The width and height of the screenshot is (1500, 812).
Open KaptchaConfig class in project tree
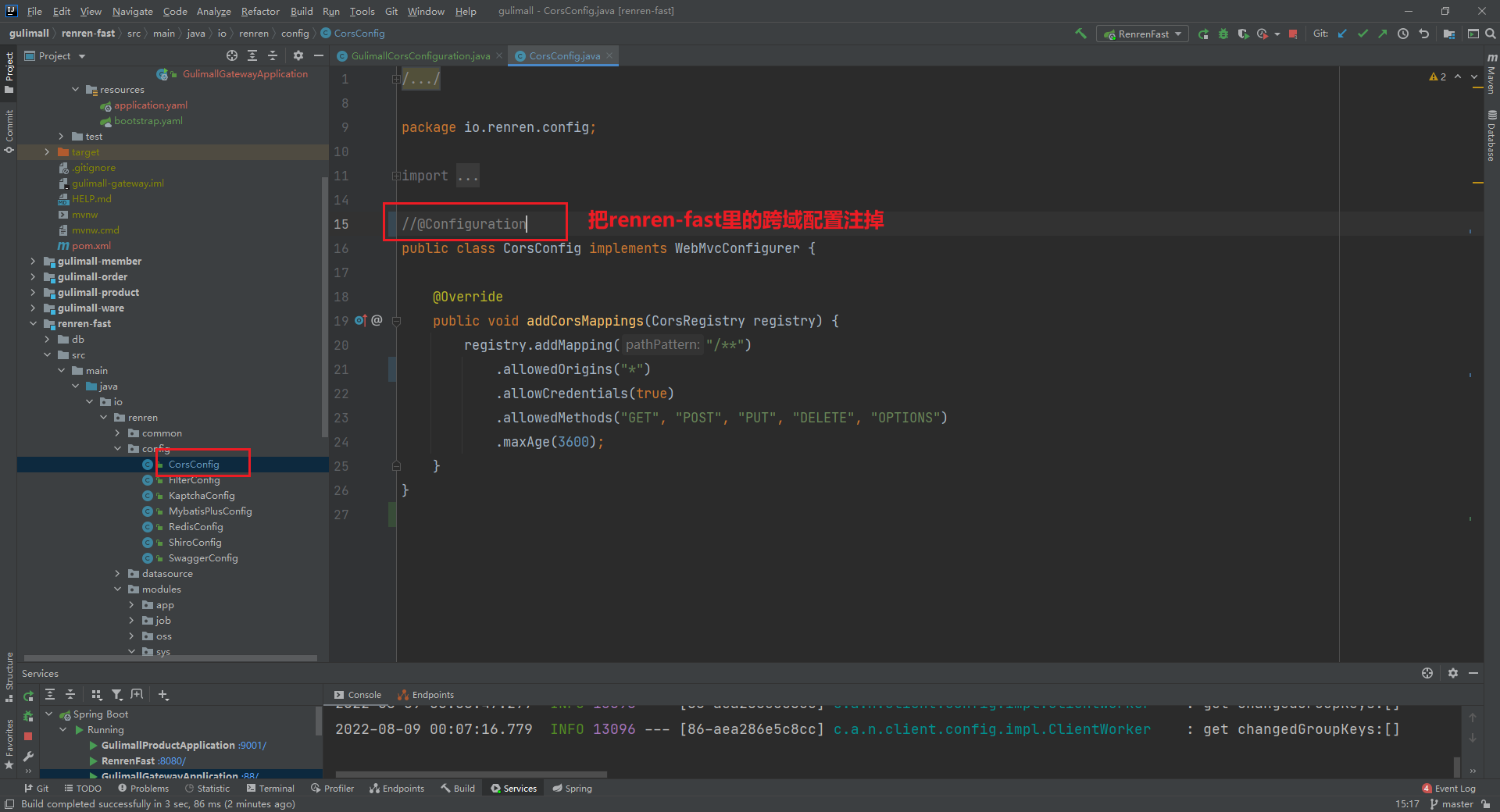tap(201, 495)
